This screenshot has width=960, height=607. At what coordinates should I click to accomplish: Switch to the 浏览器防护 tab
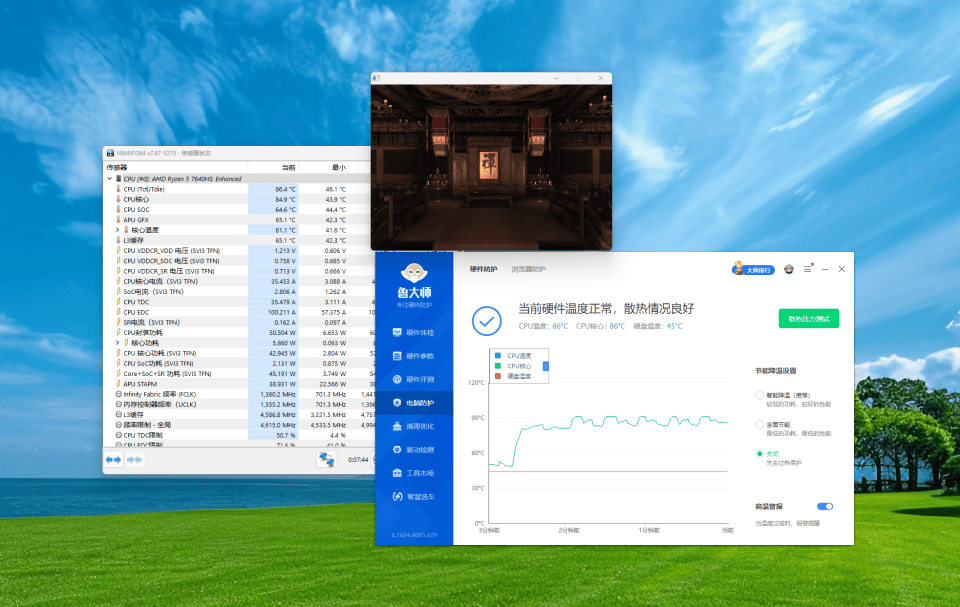pyautogui.click(x=528, y=269)
